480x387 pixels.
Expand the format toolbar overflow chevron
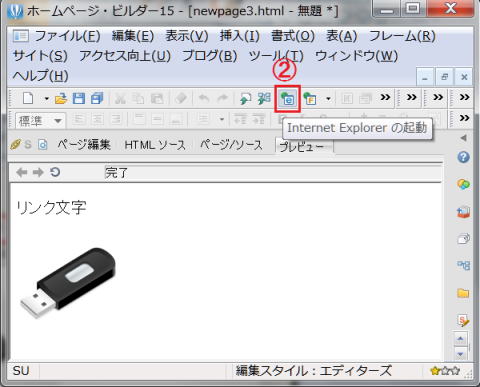click(x=464, y=118)
